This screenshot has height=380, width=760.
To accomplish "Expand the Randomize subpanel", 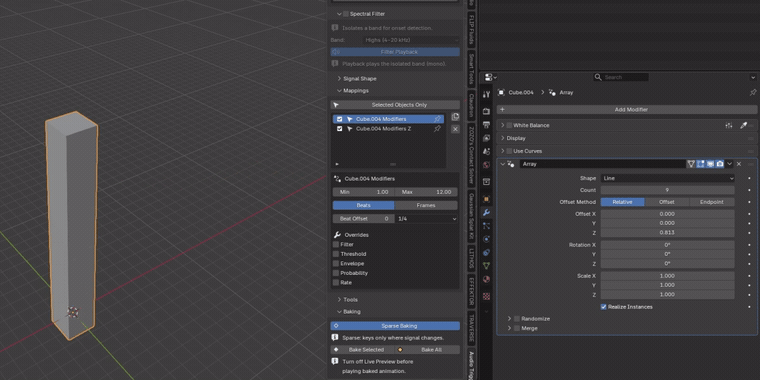I will pos(509,318).
